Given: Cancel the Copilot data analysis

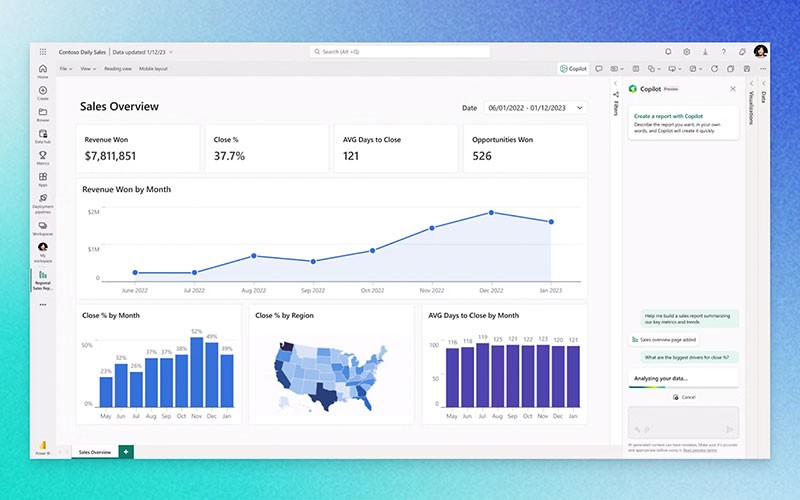Looking at the screenshot, I should [684, 397].
